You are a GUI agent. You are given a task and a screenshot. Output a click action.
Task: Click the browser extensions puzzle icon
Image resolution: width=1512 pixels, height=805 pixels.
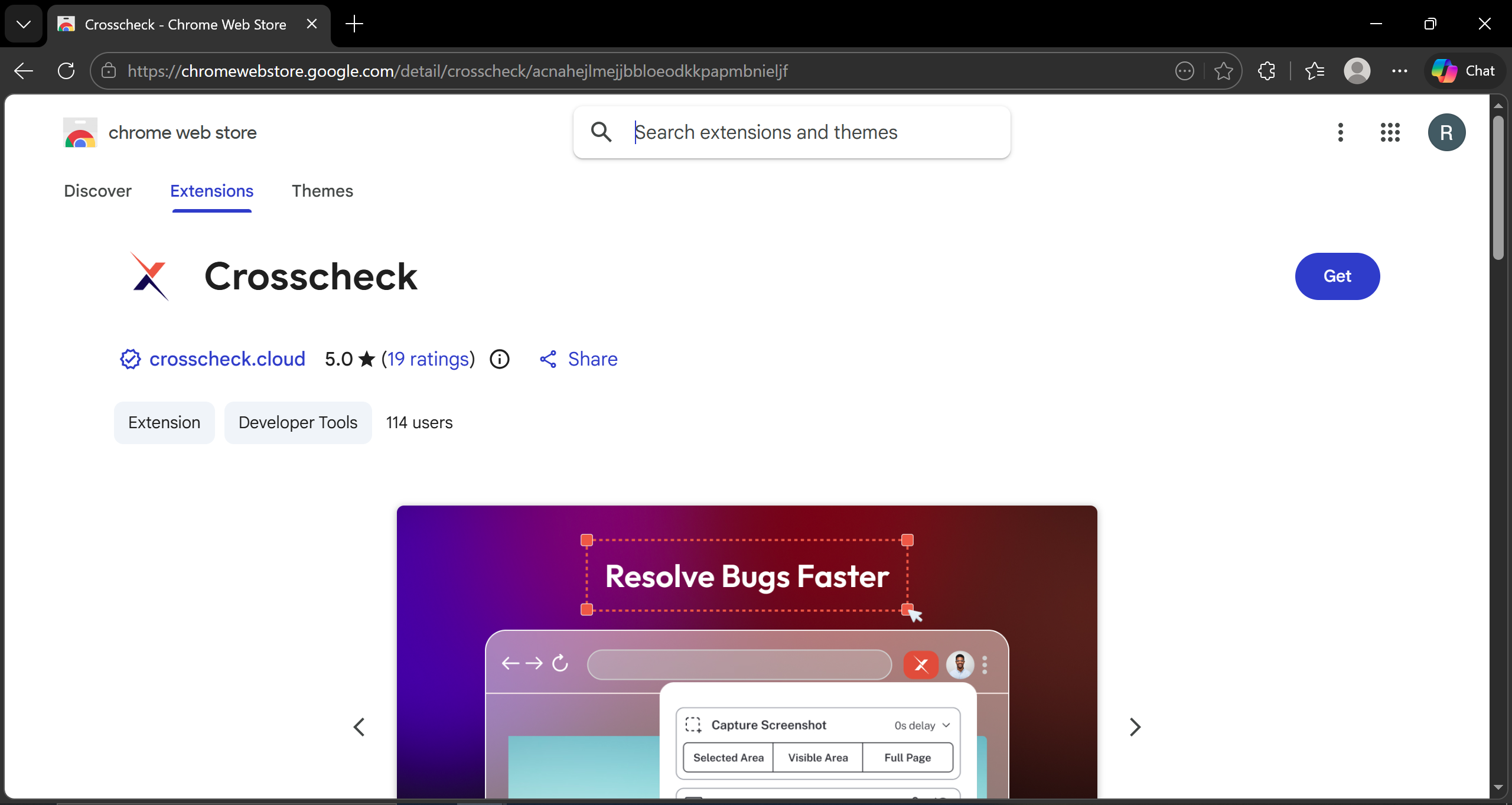pos(1266,71)
